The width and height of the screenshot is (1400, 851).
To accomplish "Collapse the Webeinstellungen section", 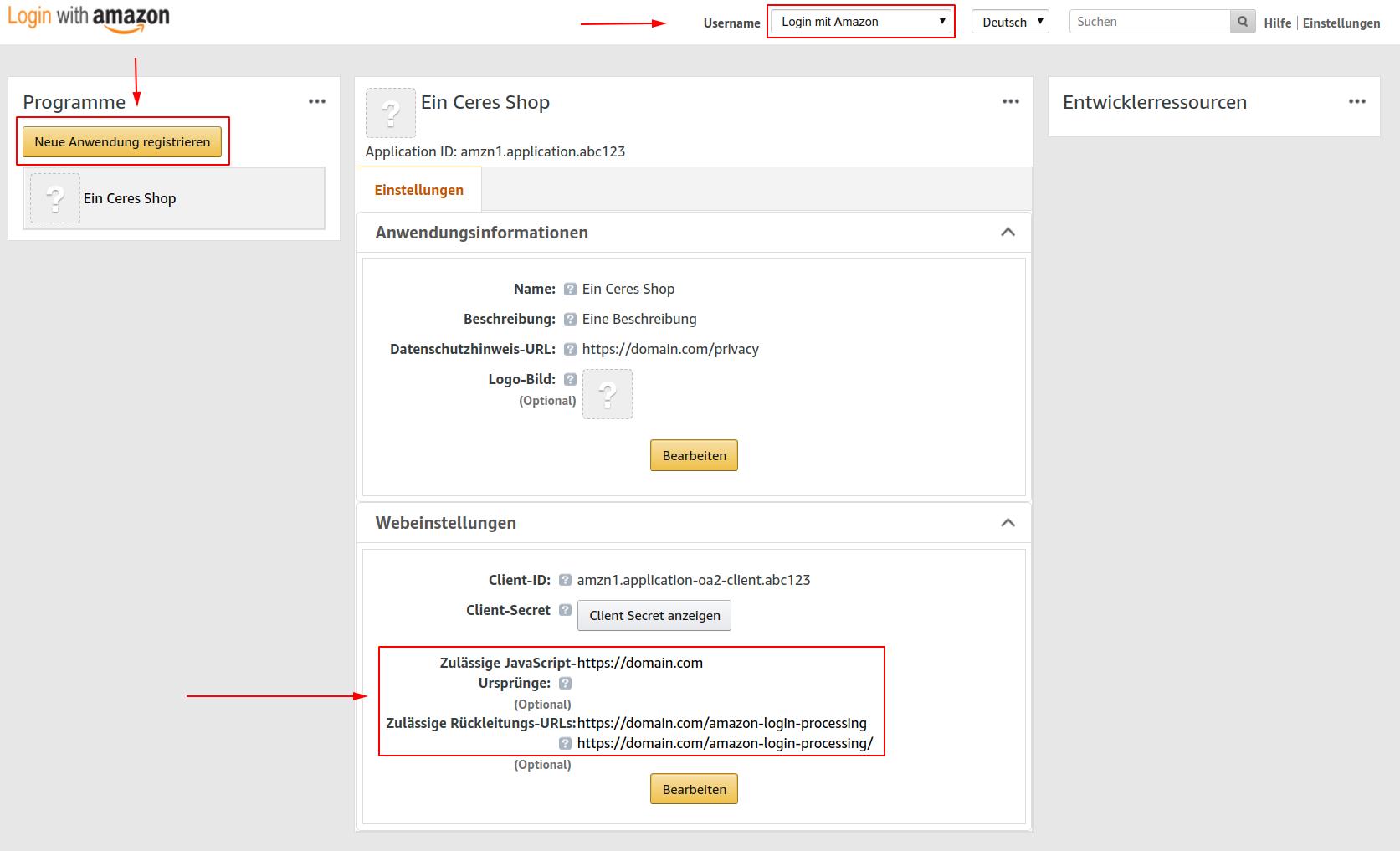I will [1008, 522].
